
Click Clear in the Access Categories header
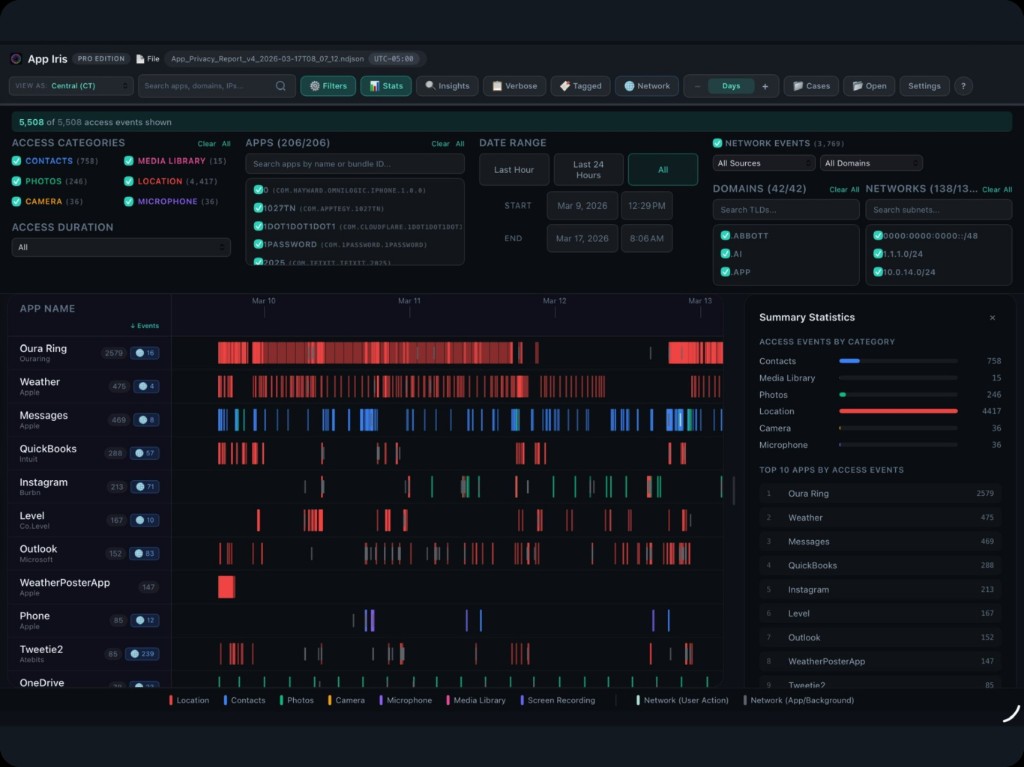pos(206,144)
